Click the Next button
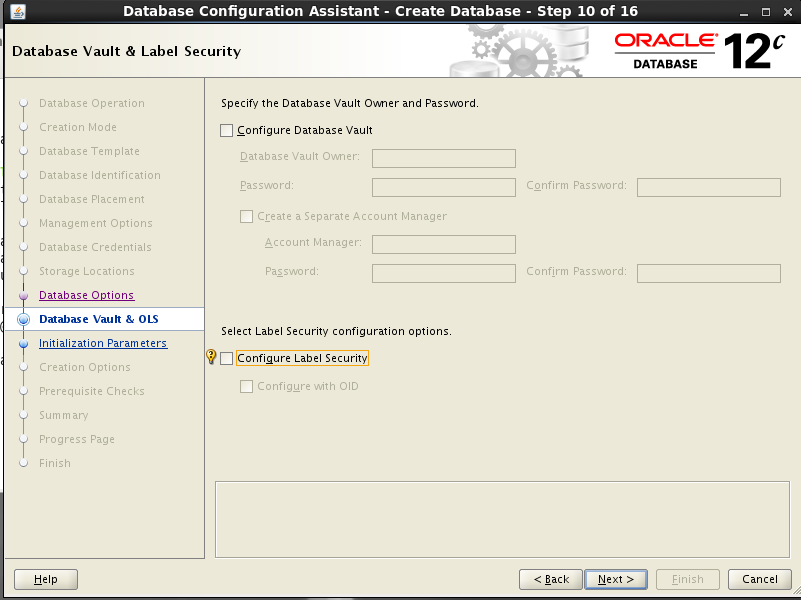The height and width of the screenshot is (600, 801). (x=616, y=579)
